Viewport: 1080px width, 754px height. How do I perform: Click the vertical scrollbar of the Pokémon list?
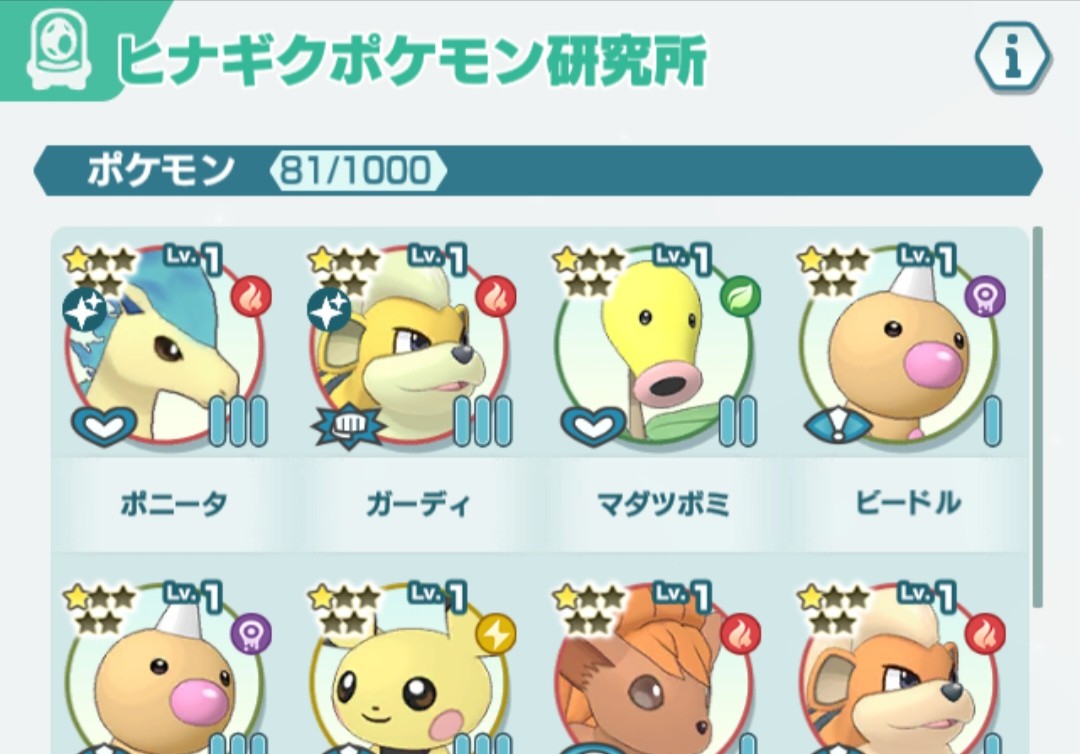(x=1037, y=417)
